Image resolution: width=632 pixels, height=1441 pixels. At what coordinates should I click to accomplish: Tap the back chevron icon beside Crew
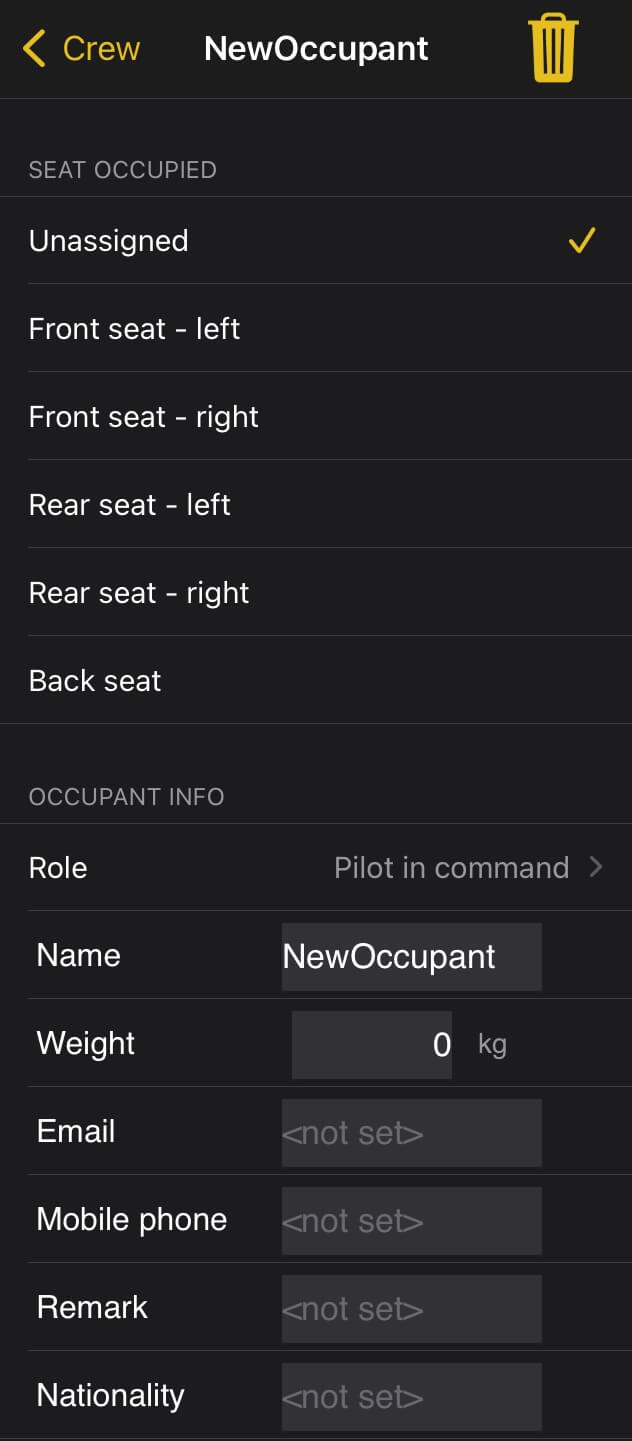pos(34,48)
